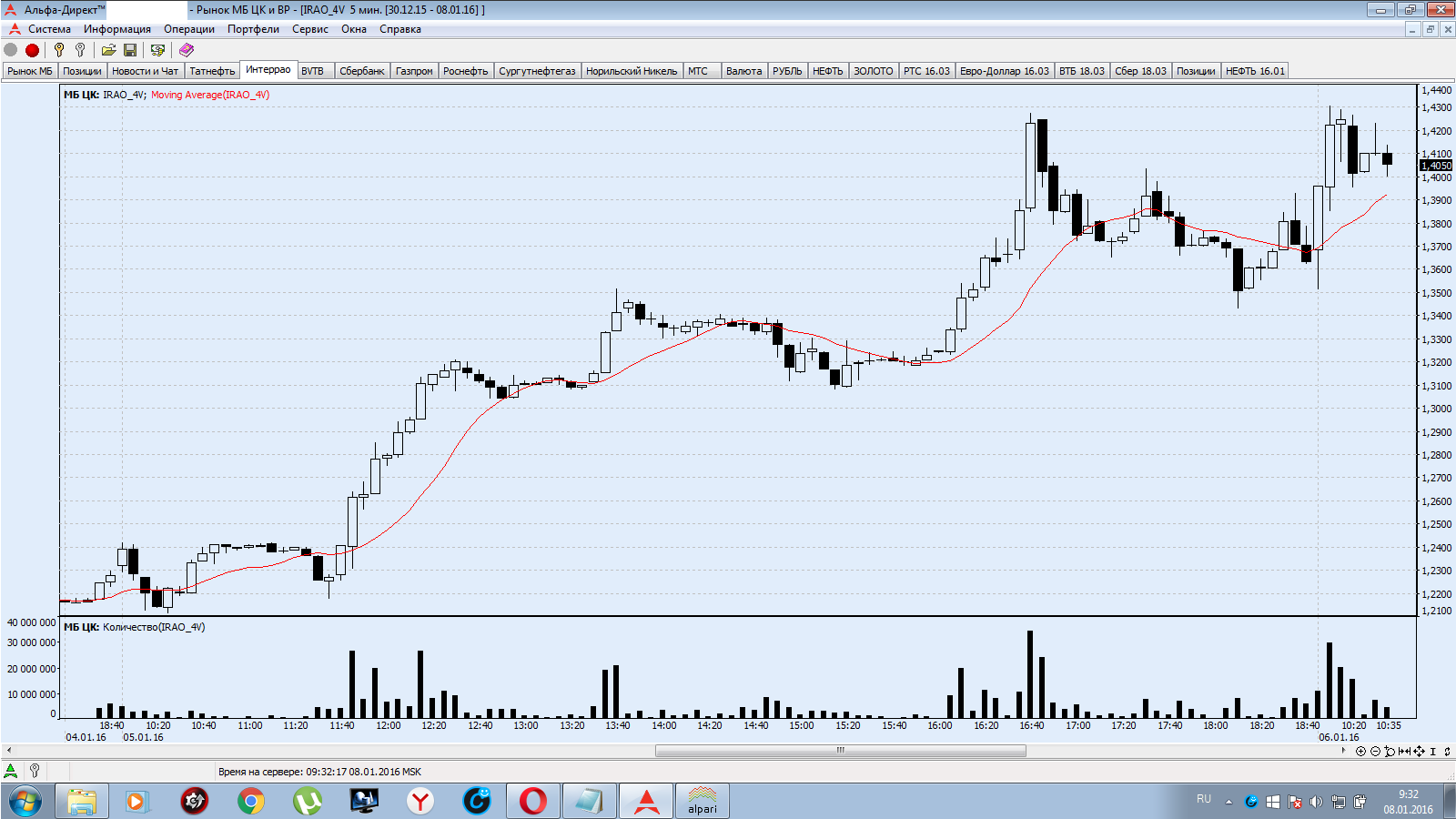Image resolution: width=1456 pixels, height=819 pixels.
Task: Click the zoom in chart icon
Action: click(1360, 752)
